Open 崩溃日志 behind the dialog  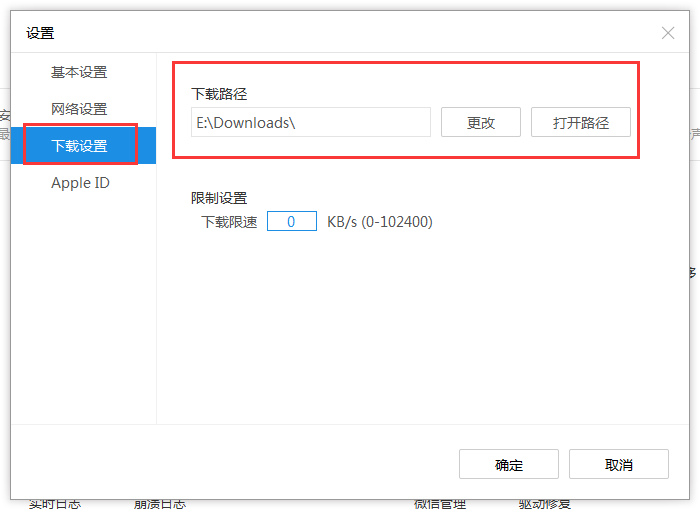tap(160, 504)
